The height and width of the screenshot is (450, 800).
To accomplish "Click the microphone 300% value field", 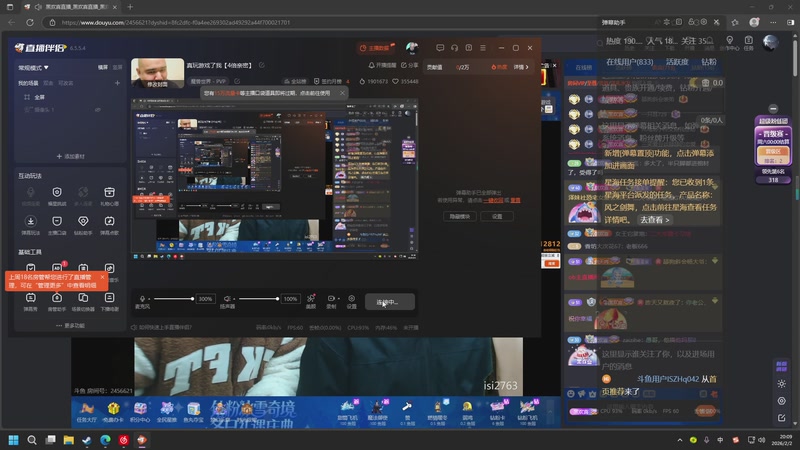I will (205, 299).
